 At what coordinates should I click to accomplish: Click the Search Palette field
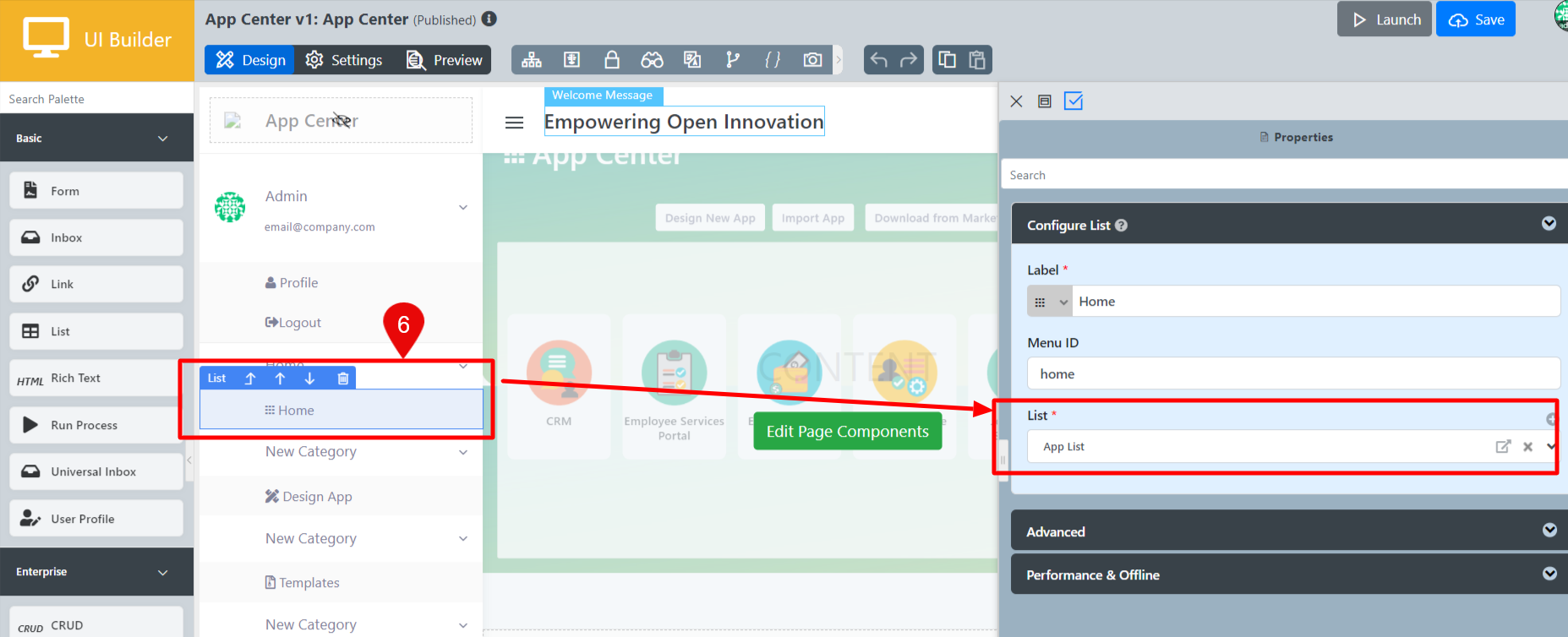96,99
